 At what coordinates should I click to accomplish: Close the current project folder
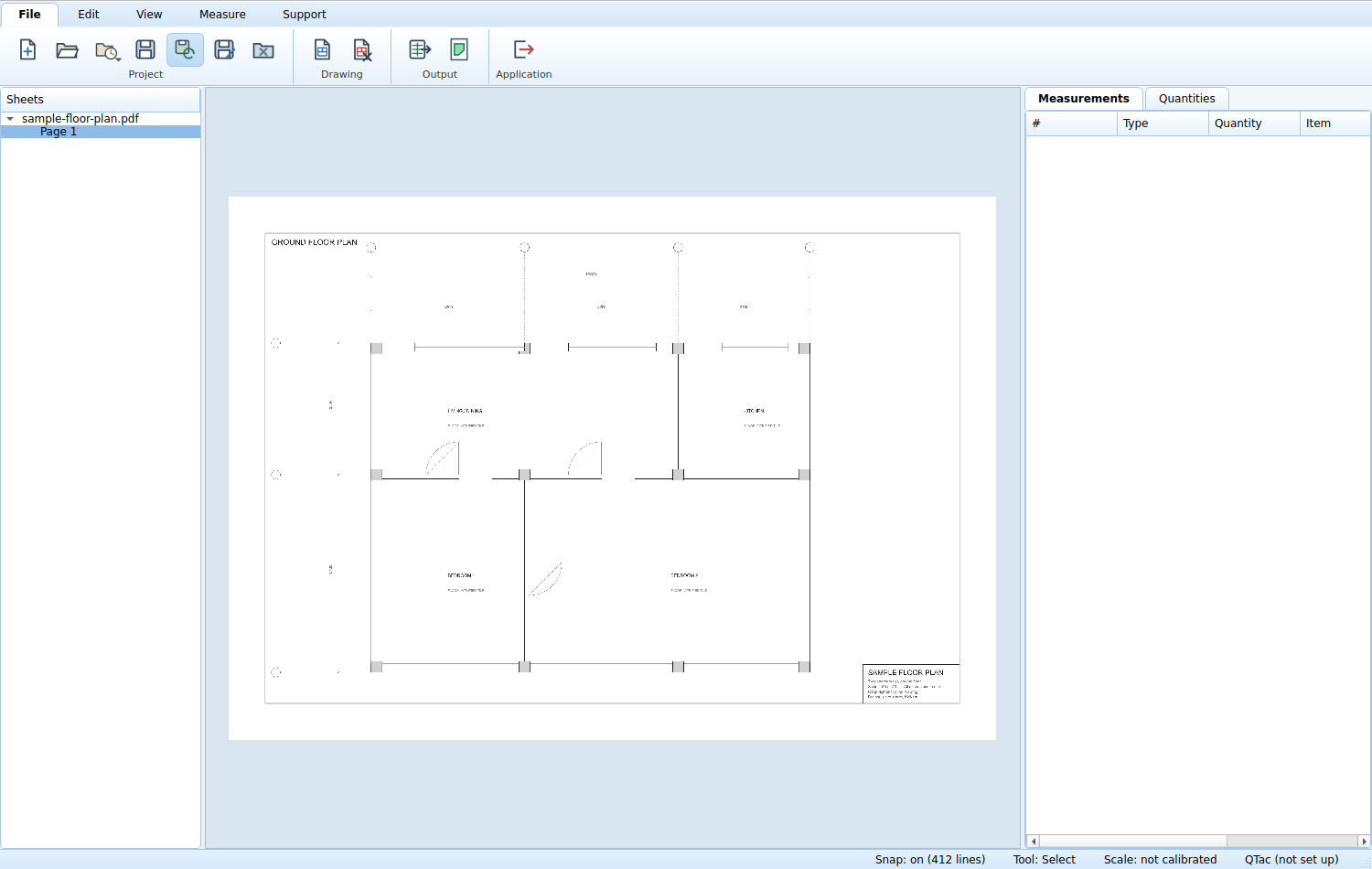click(263, 49)
